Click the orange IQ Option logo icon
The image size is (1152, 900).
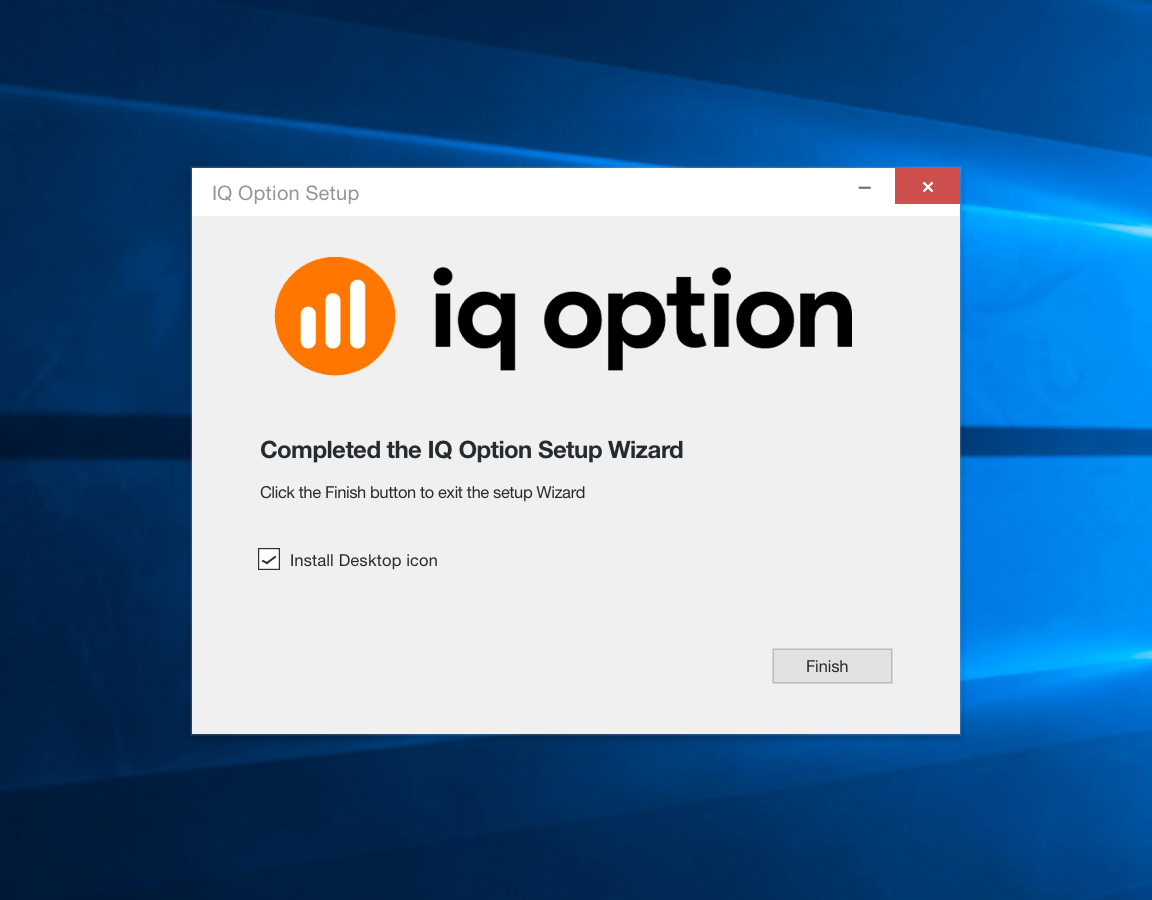(x=335, y=316)
